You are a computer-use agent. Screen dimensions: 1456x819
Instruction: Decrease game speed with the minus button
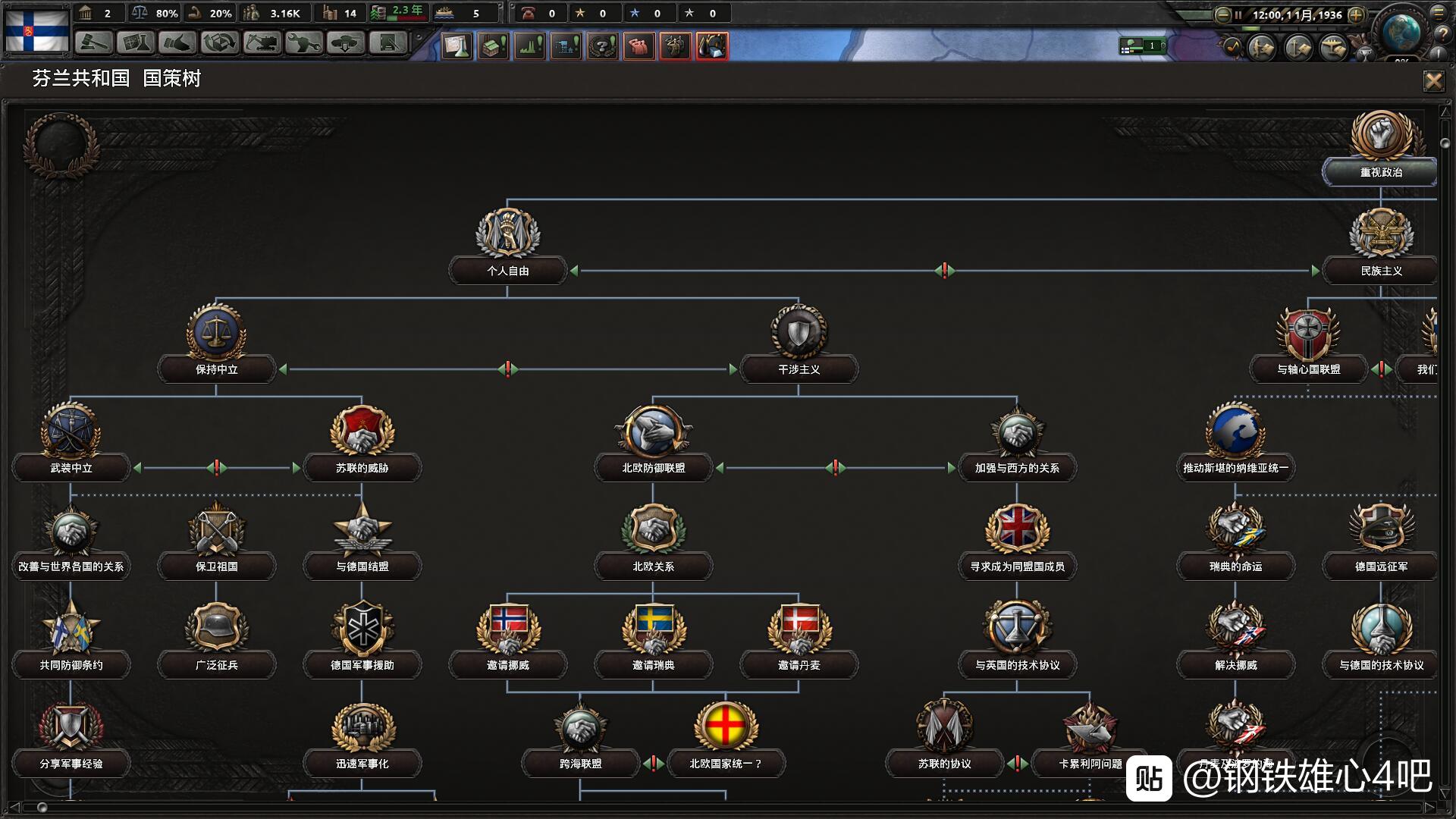point(1222,14)
